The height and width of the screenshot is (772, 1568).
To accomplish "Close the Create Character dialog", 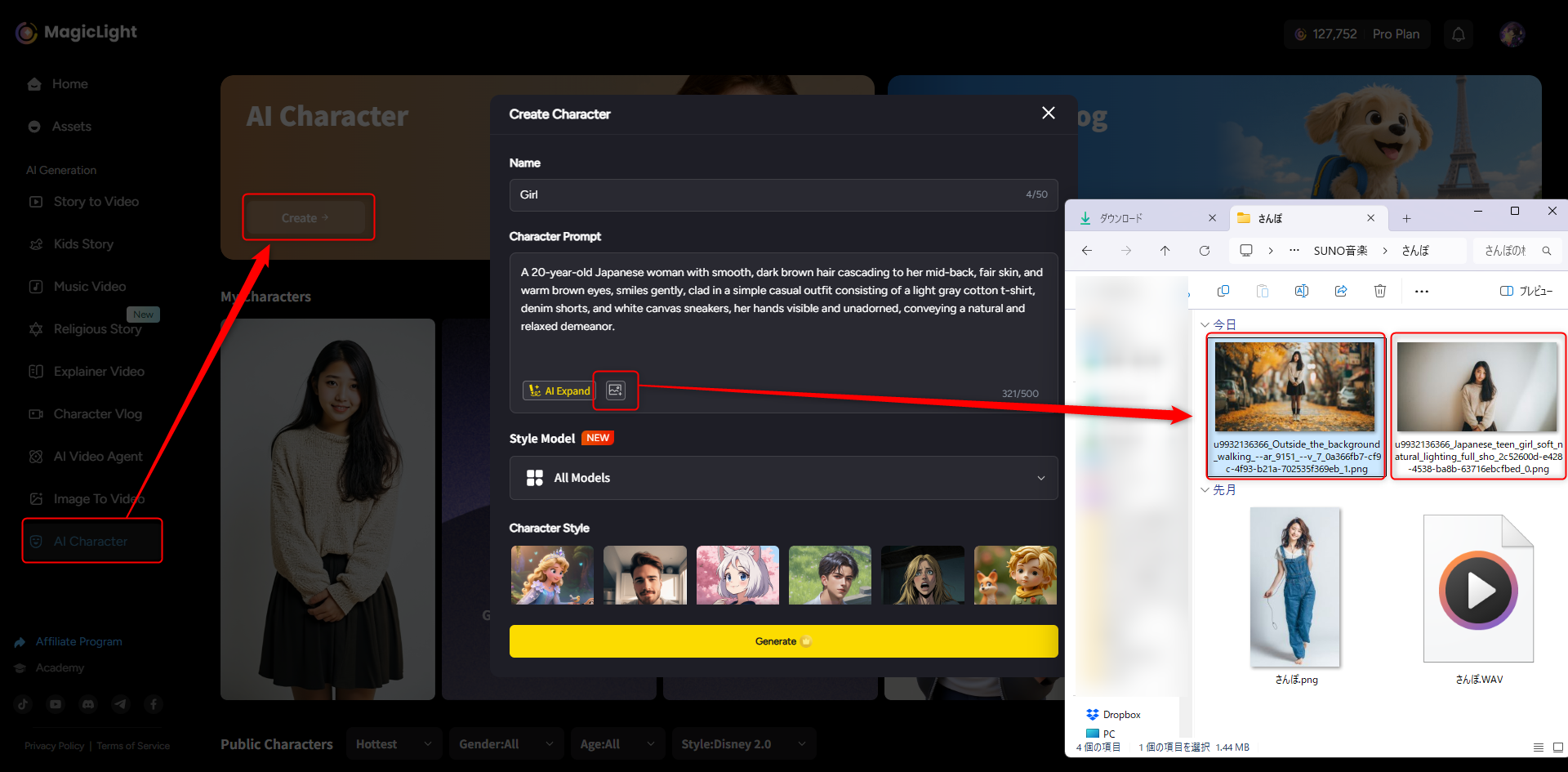I will click(1048, 114).
